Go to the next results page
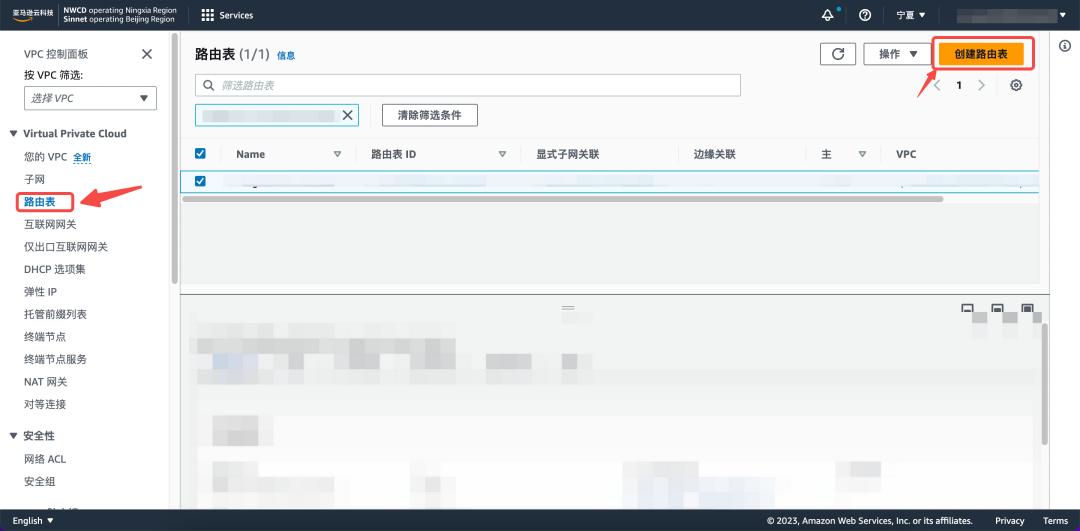The height and width of the screenshot is (531, 1080). (x=982, y=85)
